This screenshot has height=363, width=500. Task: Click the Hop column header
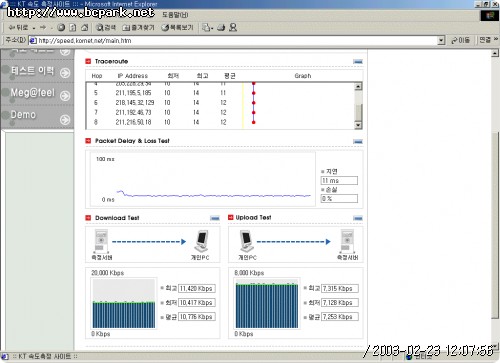tap(97, 76)
